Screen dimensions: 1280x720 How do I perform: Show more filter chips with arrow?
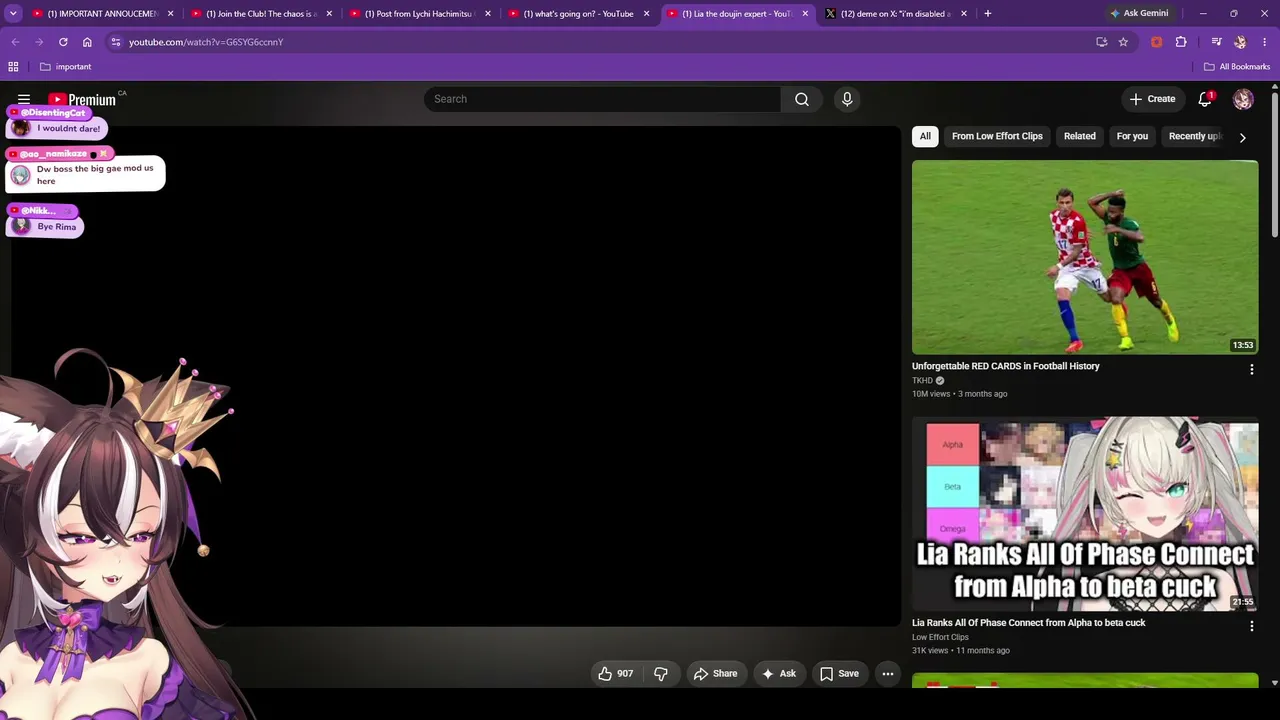(x=1243, y=137)
